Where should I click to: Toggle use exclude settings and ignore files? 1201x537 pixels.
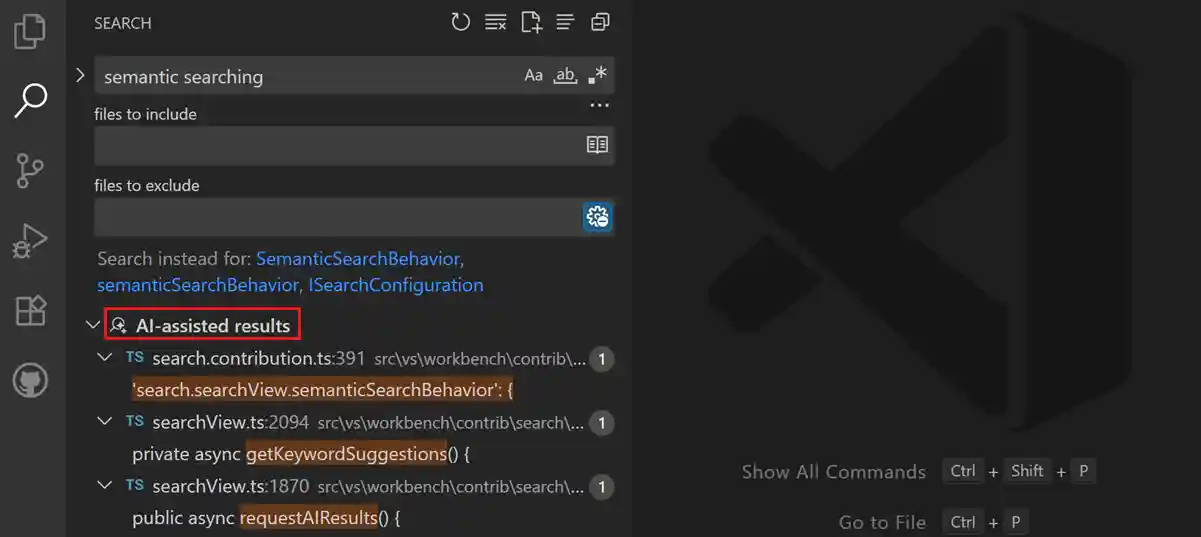597,217
